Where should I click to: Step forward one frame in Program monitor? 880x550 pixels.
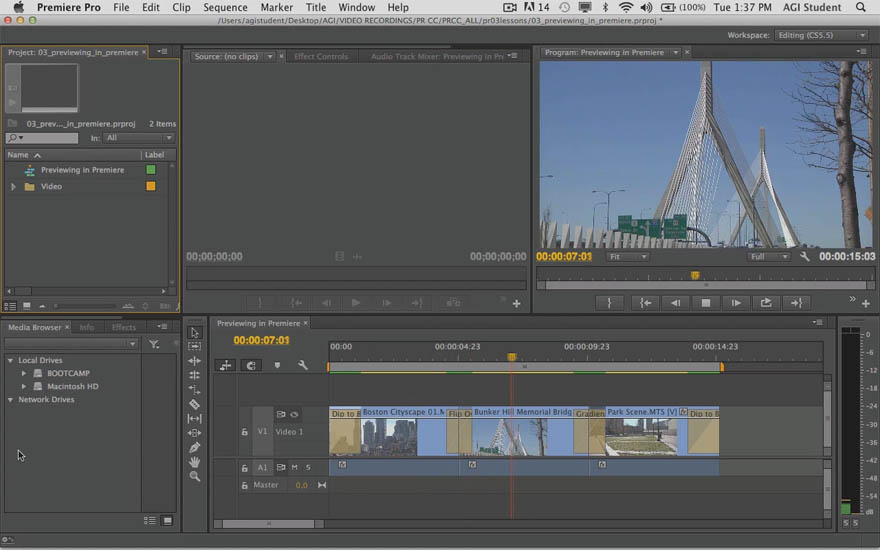[736, 303]
